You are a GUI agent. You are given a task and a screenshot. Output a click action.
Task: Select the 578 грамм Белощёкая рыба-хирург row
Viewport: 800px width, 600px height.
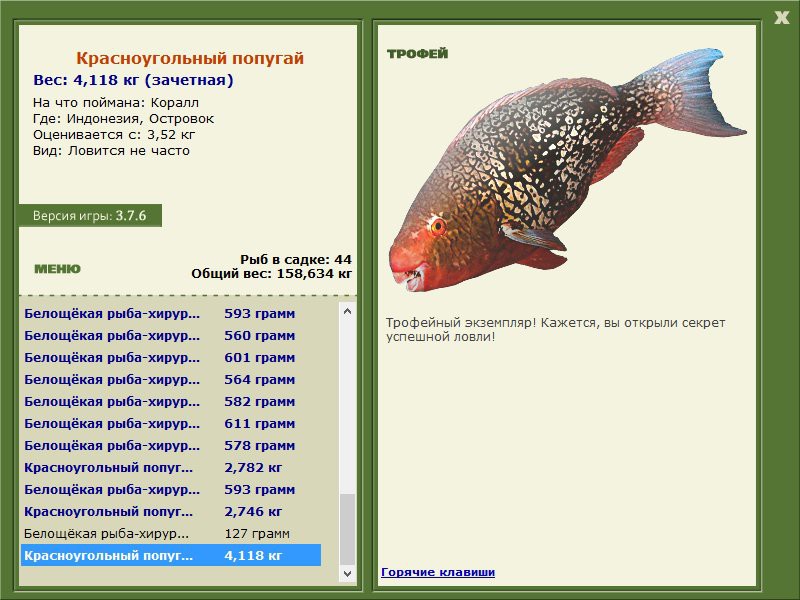click(x=171, y=445)
